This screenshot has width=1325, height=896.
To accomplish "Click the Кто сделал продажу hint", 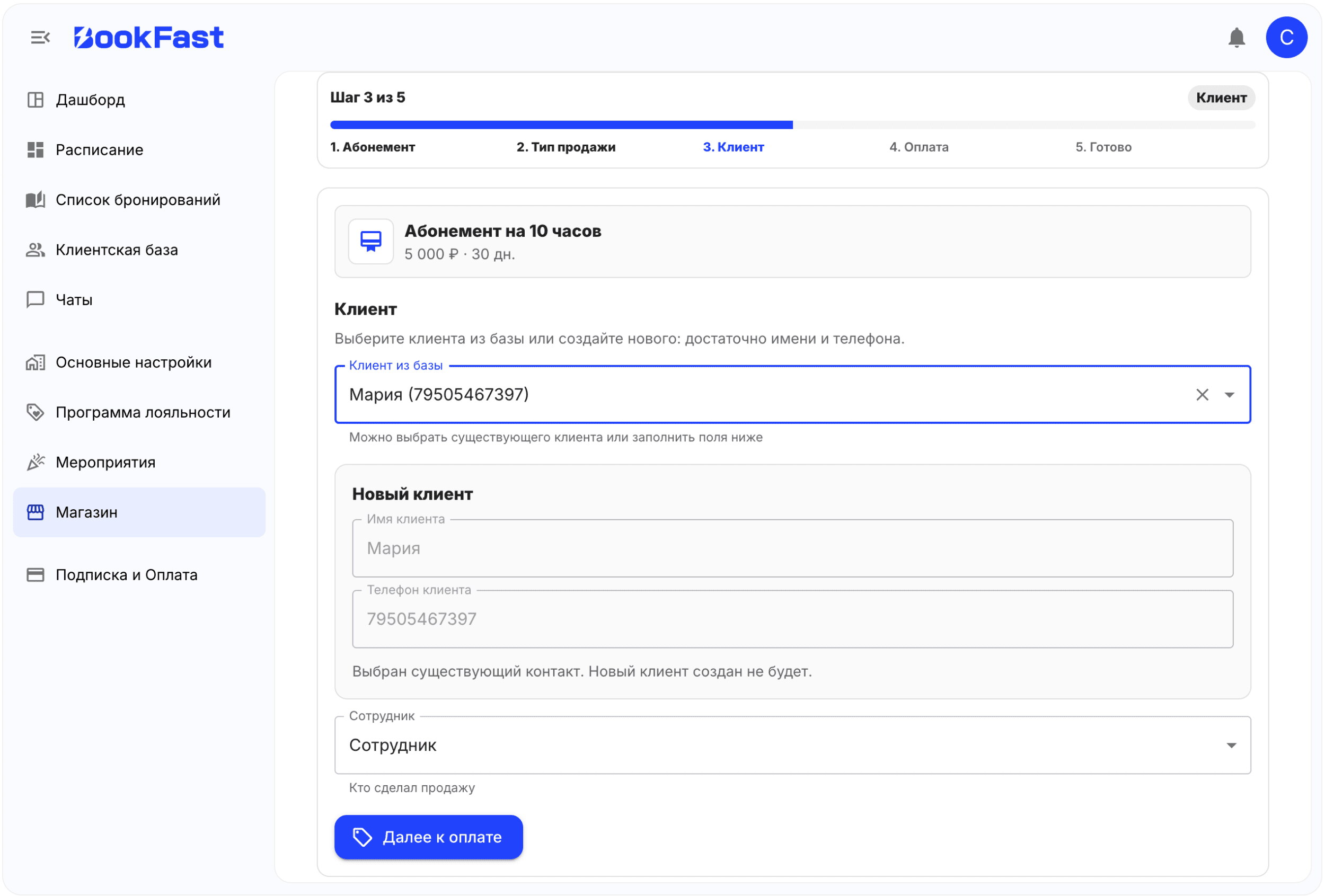I will pyautogui.click(x=412, y=788).
